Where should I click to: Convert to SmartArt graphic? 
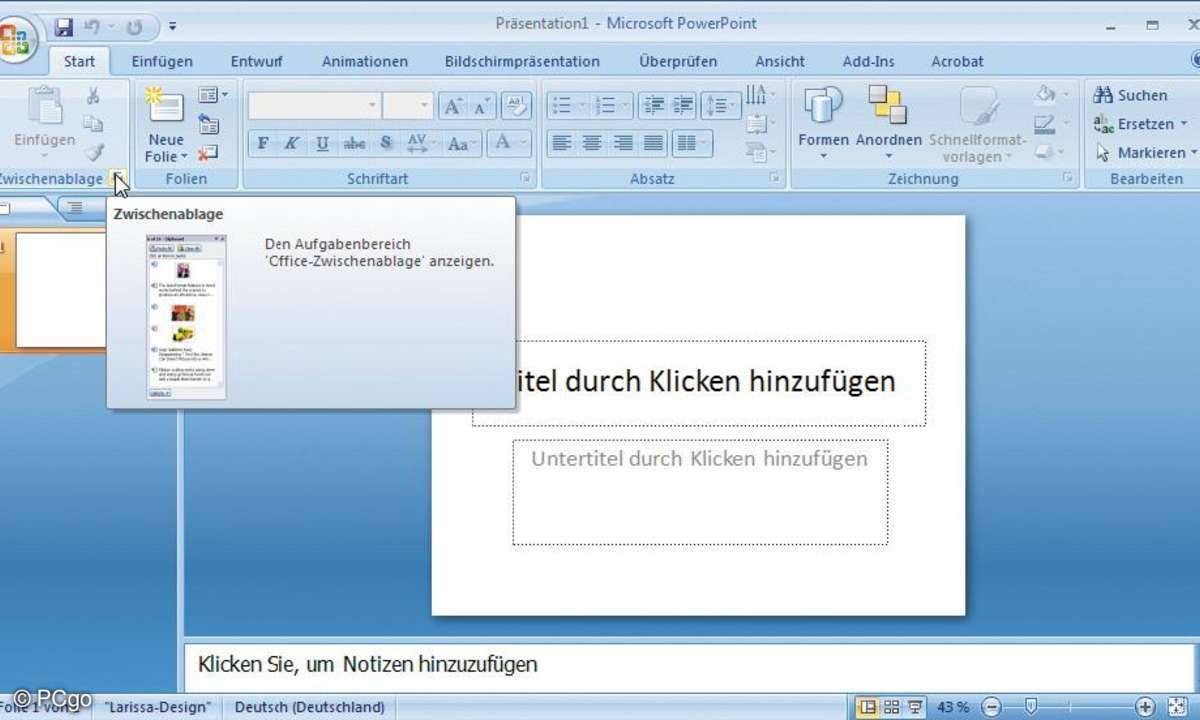coord(760,153)
